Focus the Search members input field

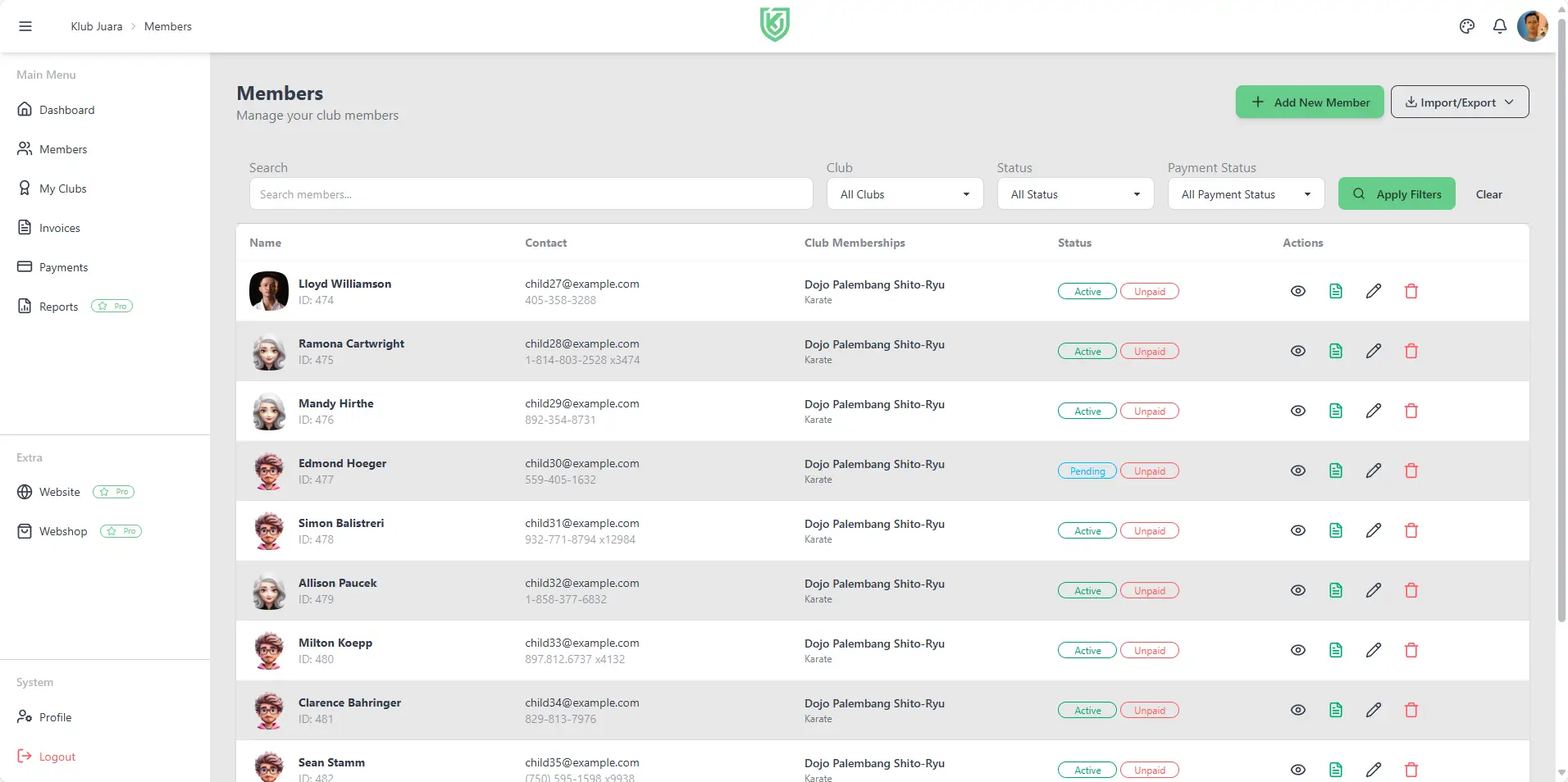tap(531, 194)
